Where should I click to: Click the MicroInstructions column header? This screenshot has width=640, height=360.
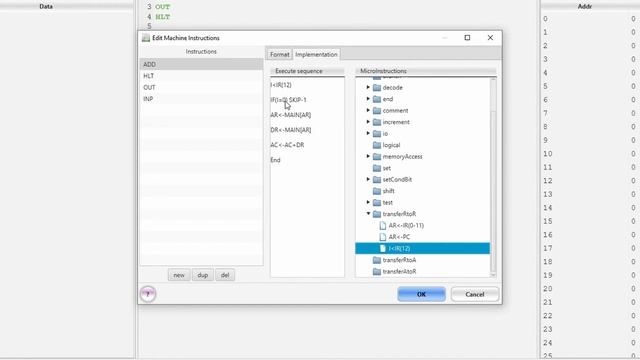[x=426, y=71]
